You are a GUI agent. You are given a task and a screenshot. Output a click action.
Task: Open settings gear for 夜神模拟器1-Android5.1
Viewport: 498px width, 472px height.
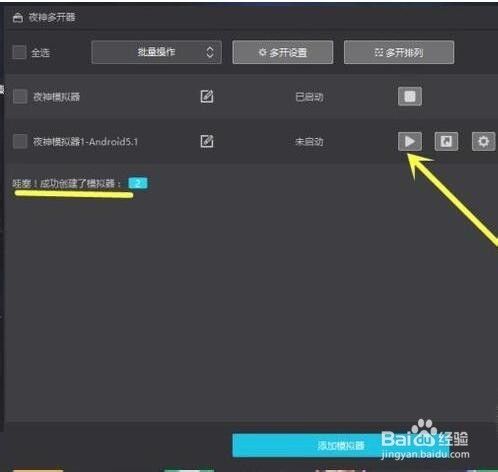[483, 141]
